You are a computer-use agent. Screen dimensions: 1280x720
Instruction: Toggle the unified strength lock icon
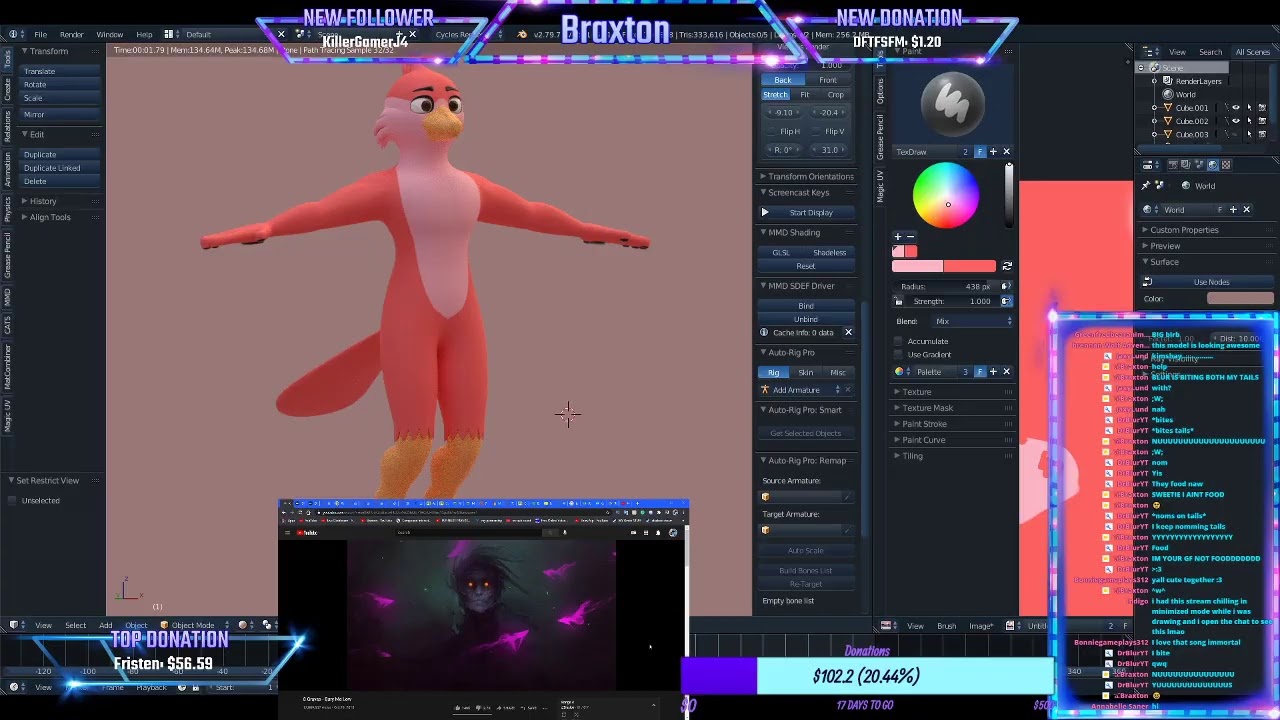tap(898, 301)
